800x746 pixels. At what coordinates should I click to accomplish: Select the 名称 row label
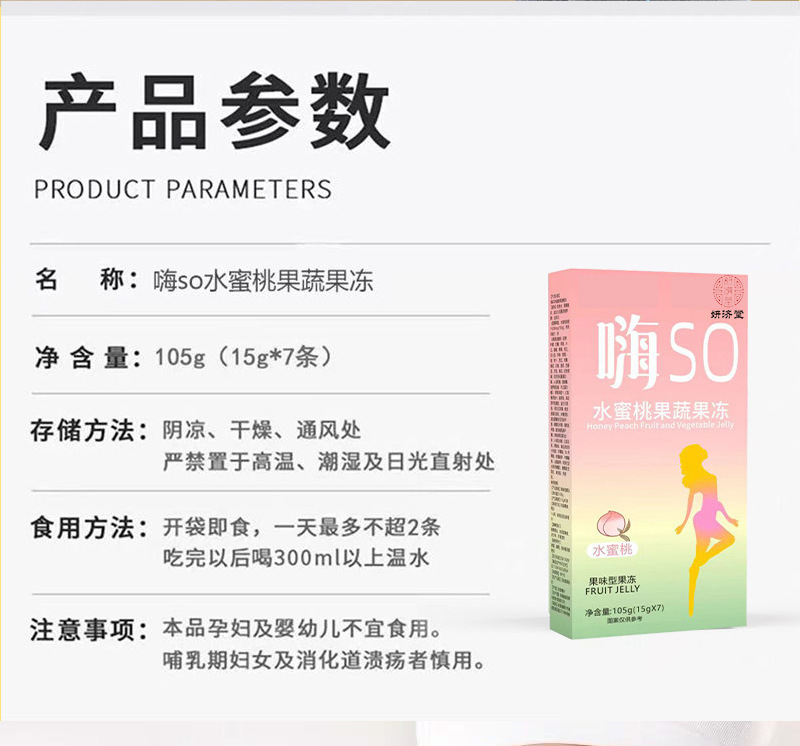[x=86, y=280]
